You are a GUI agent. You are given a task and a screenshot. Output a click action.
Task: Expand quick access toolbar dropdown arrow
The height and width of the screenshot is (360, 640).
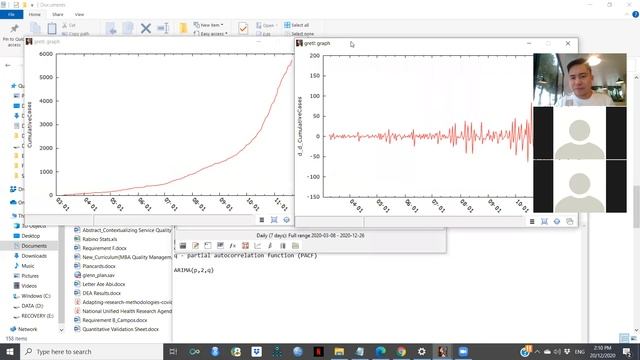point(32,5)
